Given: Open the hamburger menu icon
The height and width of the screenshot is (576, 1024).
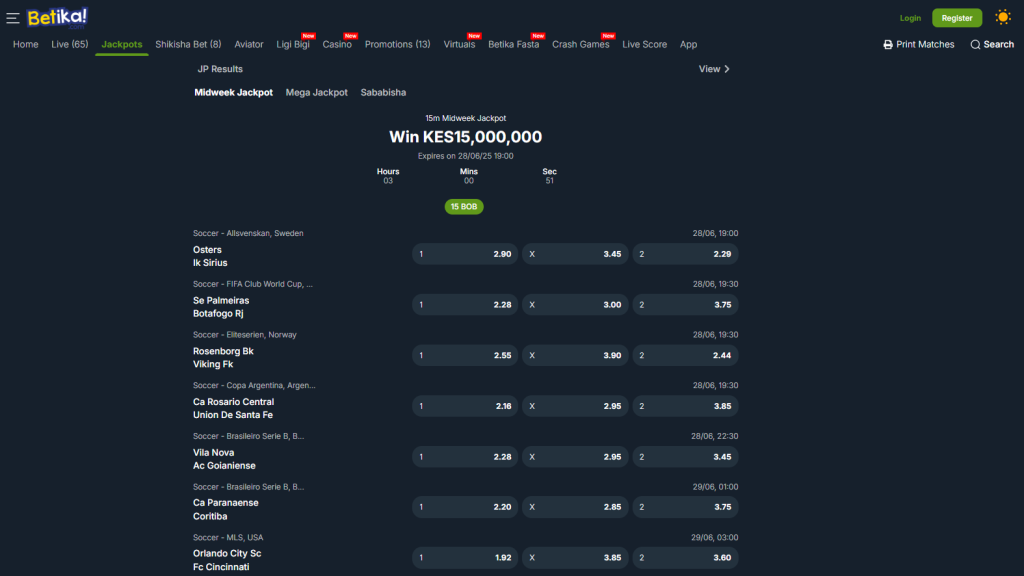Looking at the screenshot, I should tap(12, 18).
